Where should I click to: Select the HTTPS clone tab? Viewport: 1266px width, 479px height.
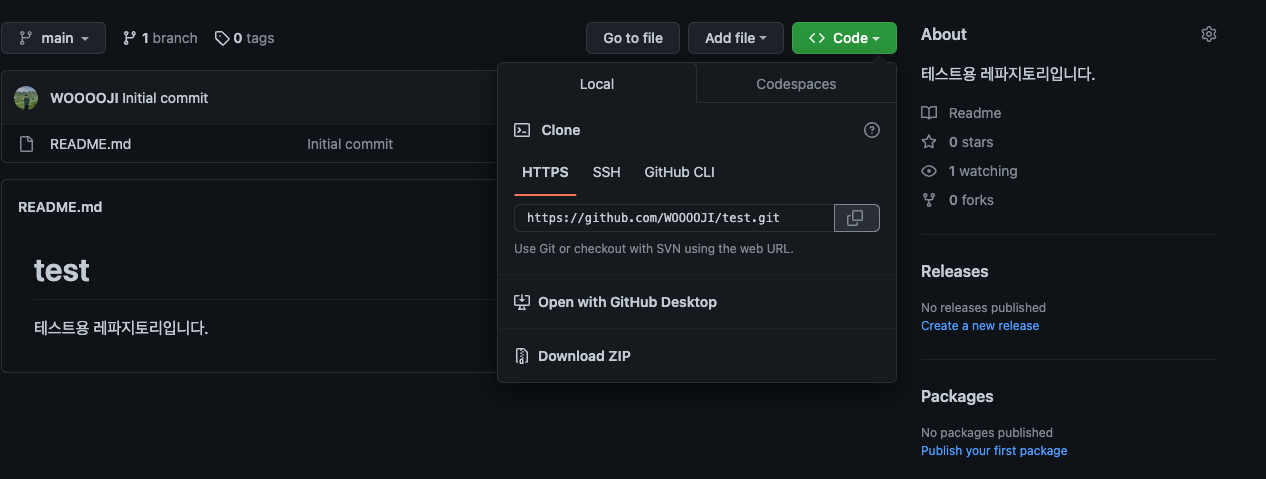pyautogui.click(x=545, y=172)
